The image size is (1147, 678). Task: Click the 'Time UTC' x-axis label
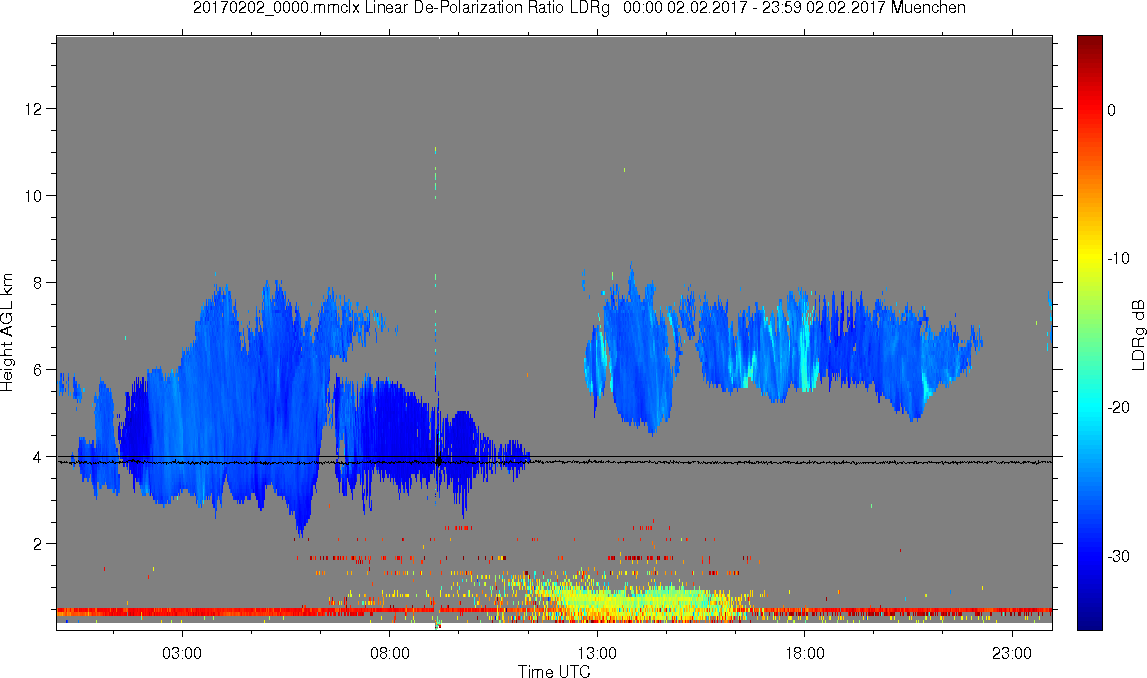tap(554, 671)
